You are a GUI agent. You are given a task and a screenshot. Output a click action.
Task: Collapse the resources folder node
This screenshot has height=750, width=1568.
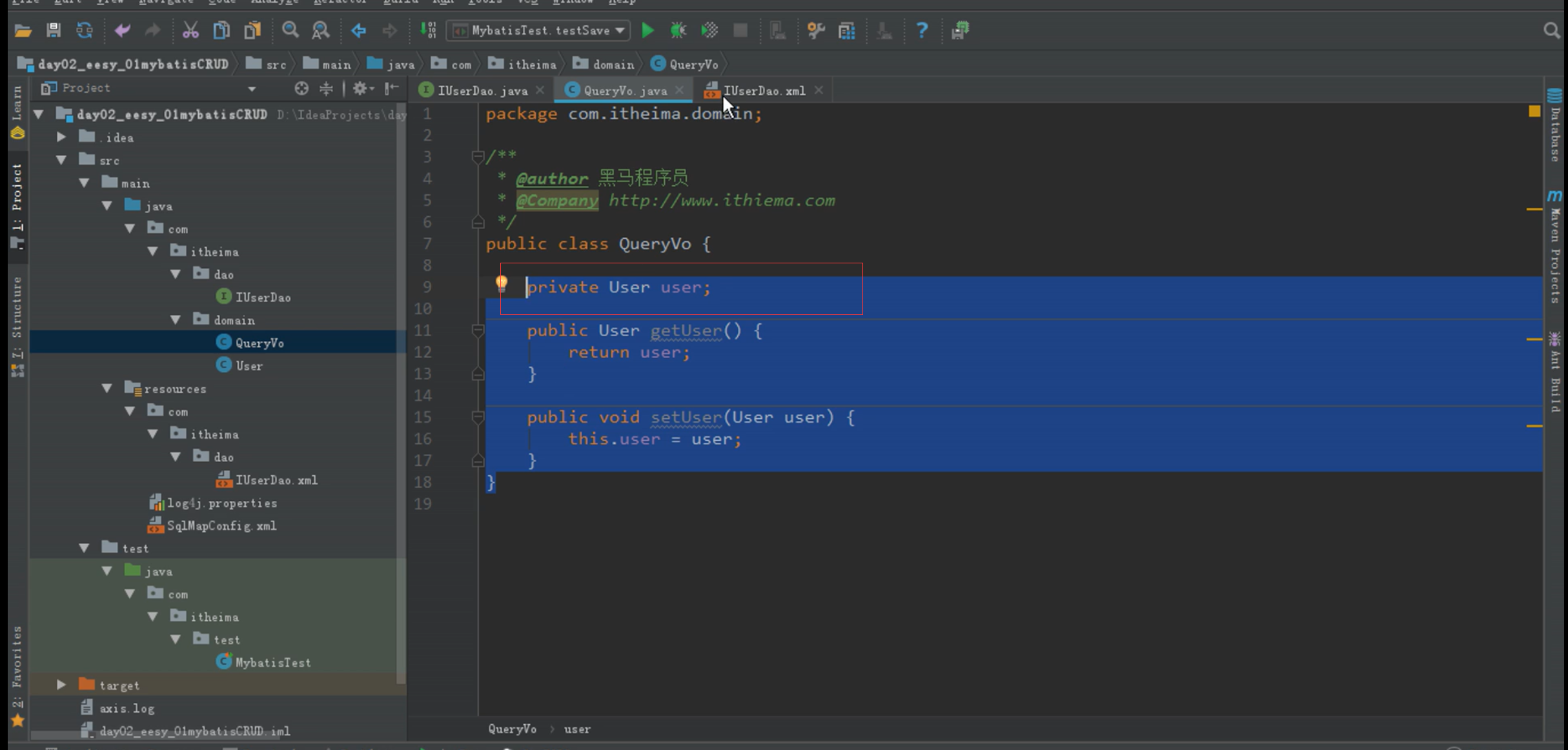pyautogui.click(x=107, y=389)
